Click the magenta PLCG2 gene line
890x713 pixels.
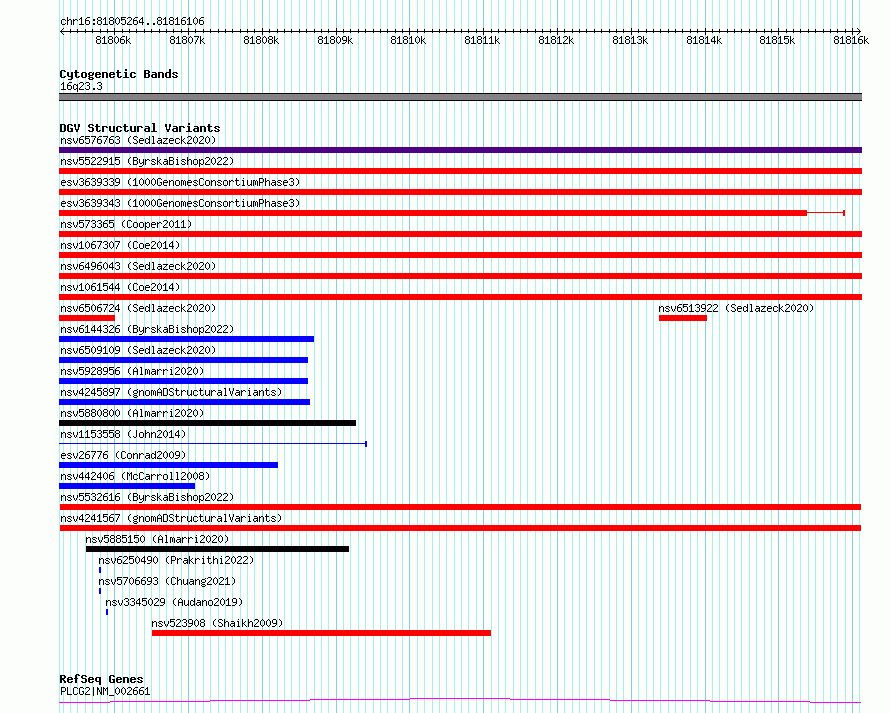pos(460,701)
